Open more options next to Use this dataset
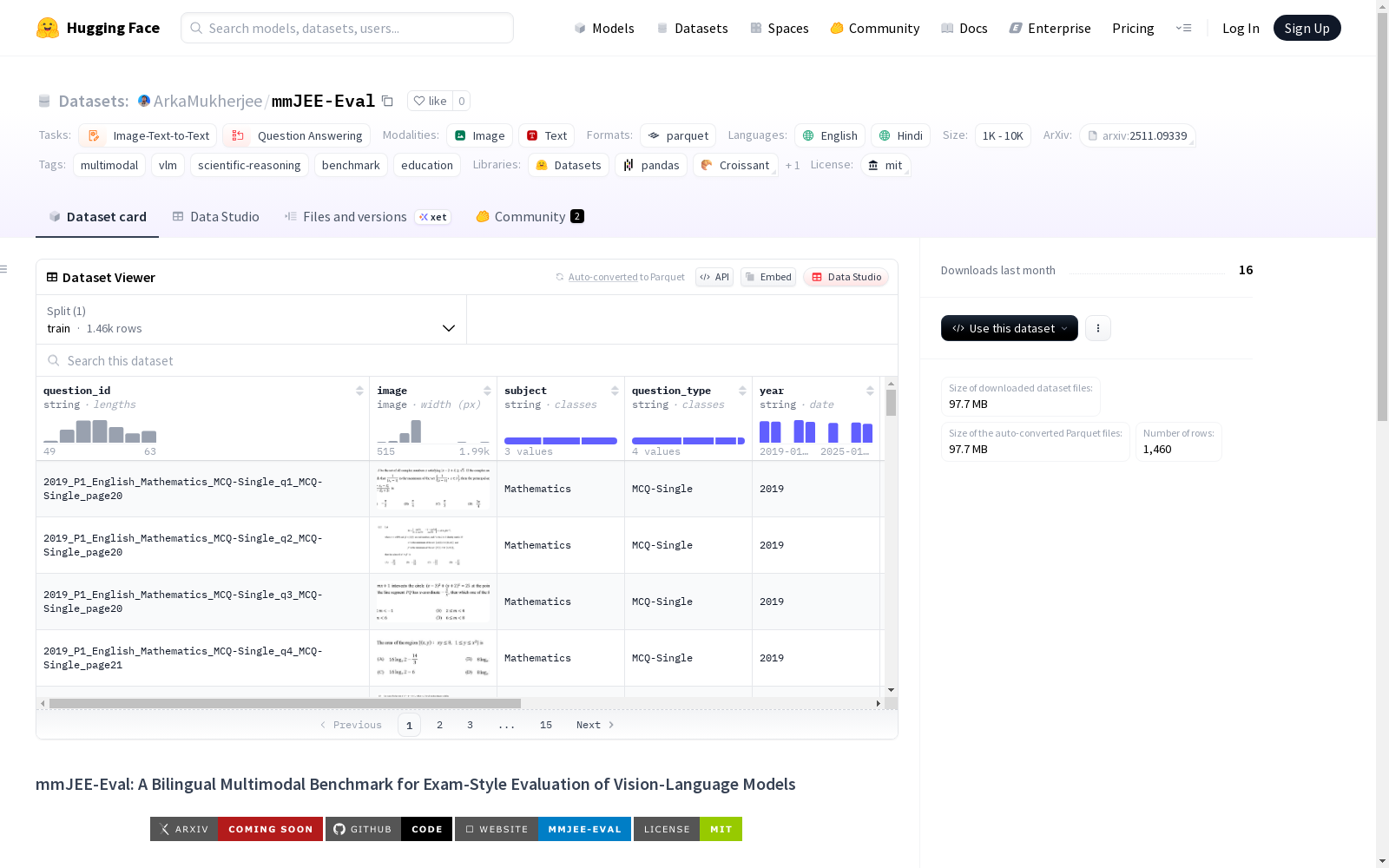1389x868 pixels. click(x=1098, y=328)
